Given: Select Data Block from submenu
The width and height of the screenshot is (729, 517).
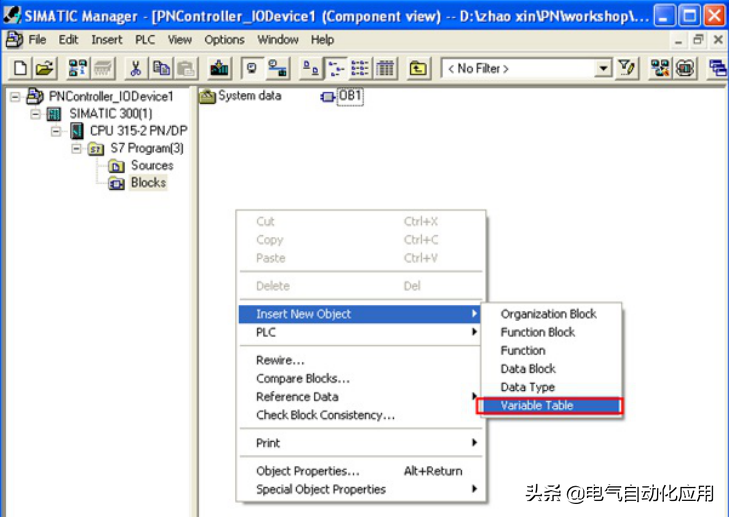Looking at the screenshot, I should pyautogui.click(x=551, y=369).
